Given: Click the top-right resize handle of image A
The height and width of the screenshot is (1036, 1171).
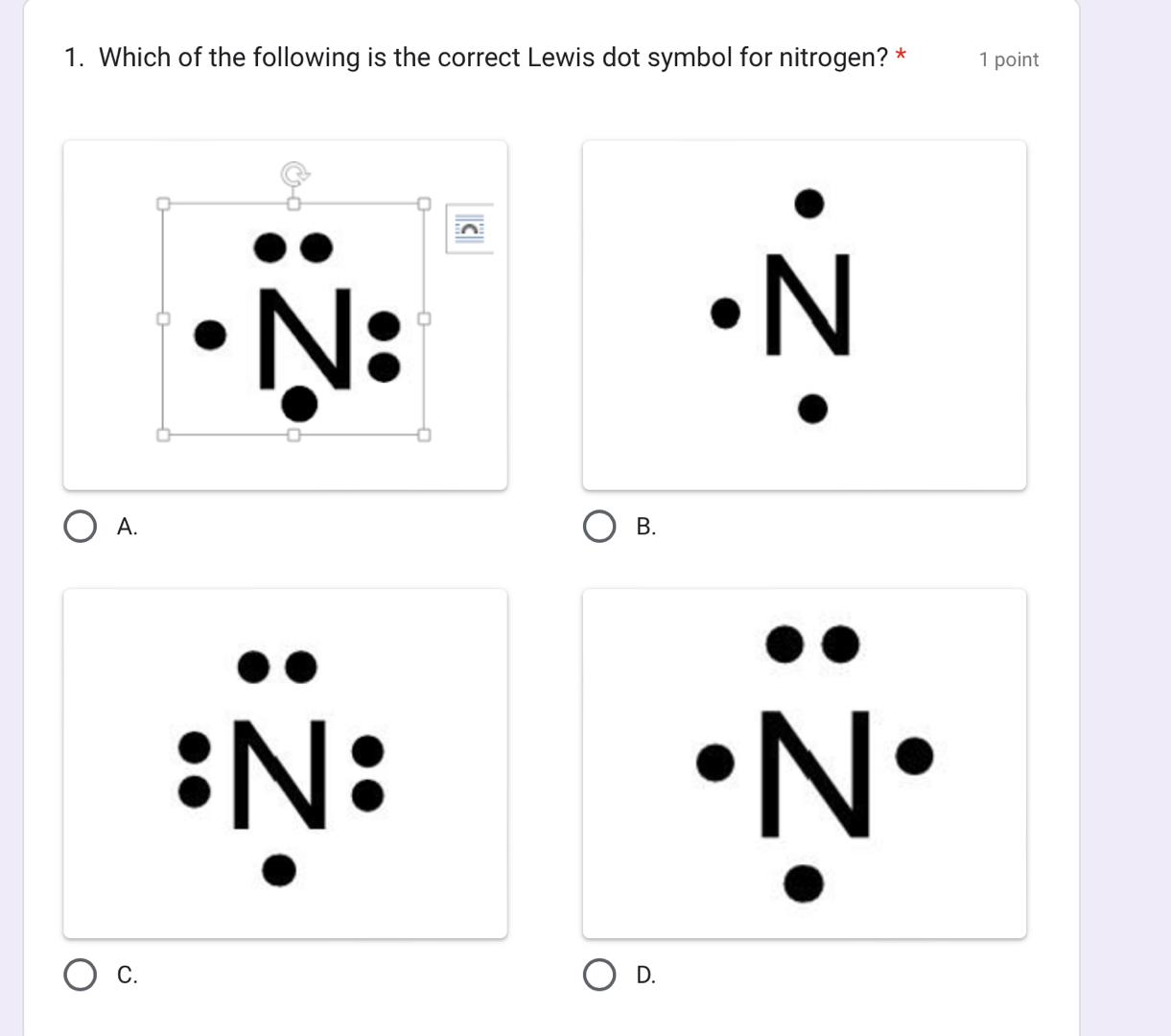Looking at the screenshot, I should point(422,203).
